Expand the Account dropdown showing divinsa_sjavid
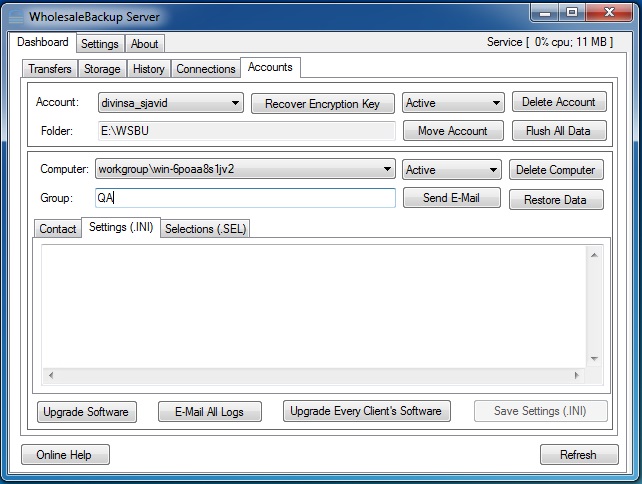The height and width of the screenshot is (484, 642). (x=171, y=103)
